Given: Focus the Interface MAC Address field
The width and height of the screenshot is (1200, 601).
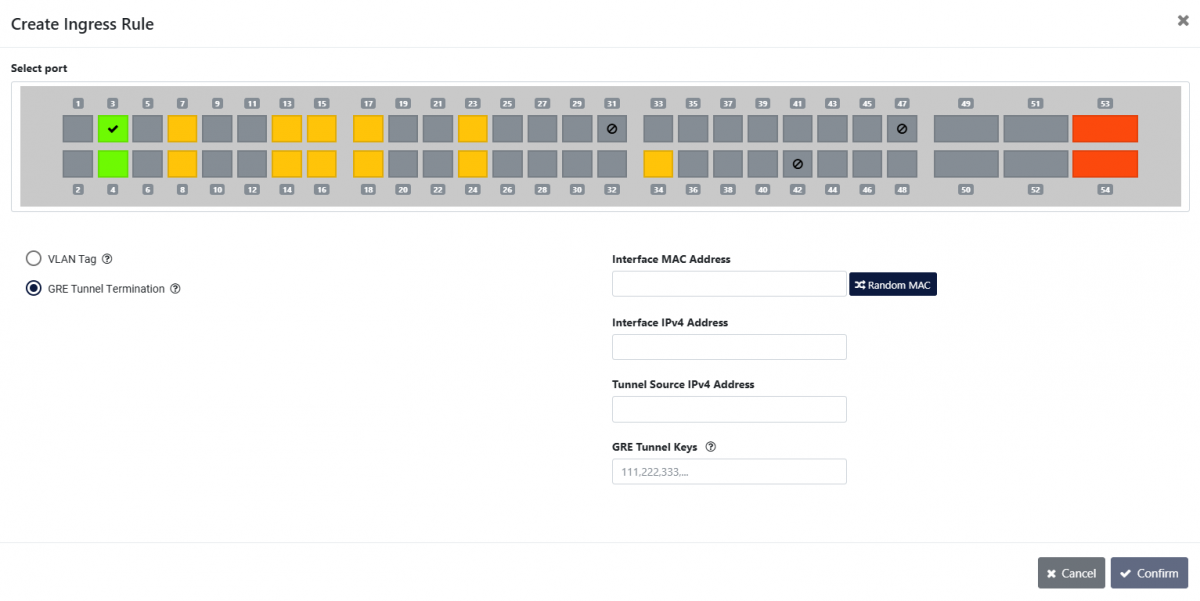Looking at the screenshot, I should tap(729, 284).
